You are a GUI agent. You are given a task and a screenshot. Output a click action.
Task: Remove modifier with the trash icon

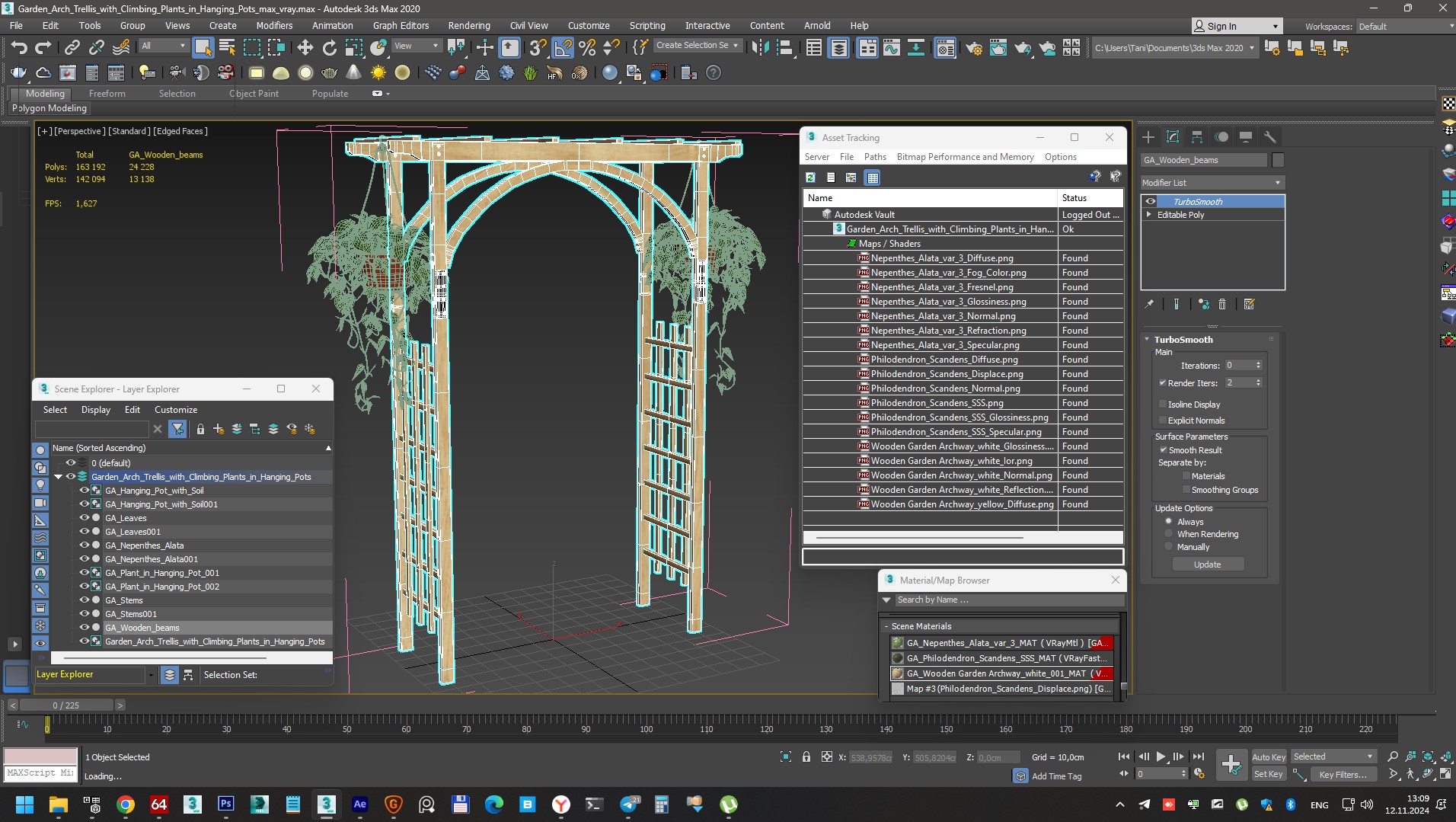[x=1222, y=304]
